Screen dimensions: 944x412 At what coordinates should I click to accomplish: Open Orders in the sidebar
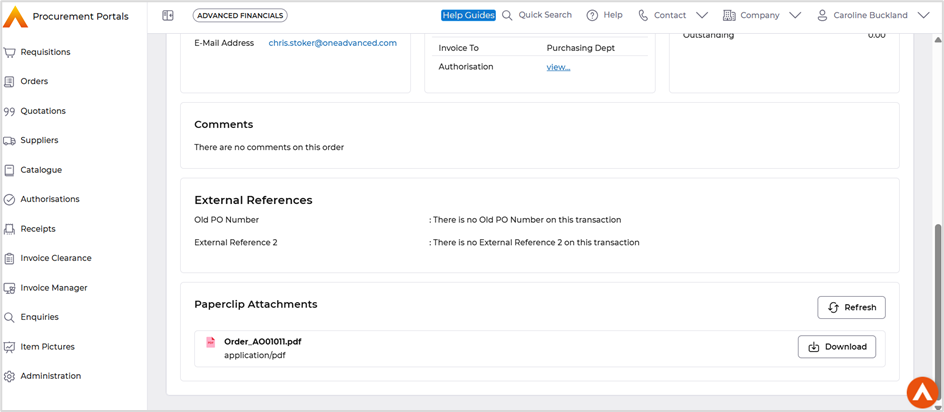point(34,81)
